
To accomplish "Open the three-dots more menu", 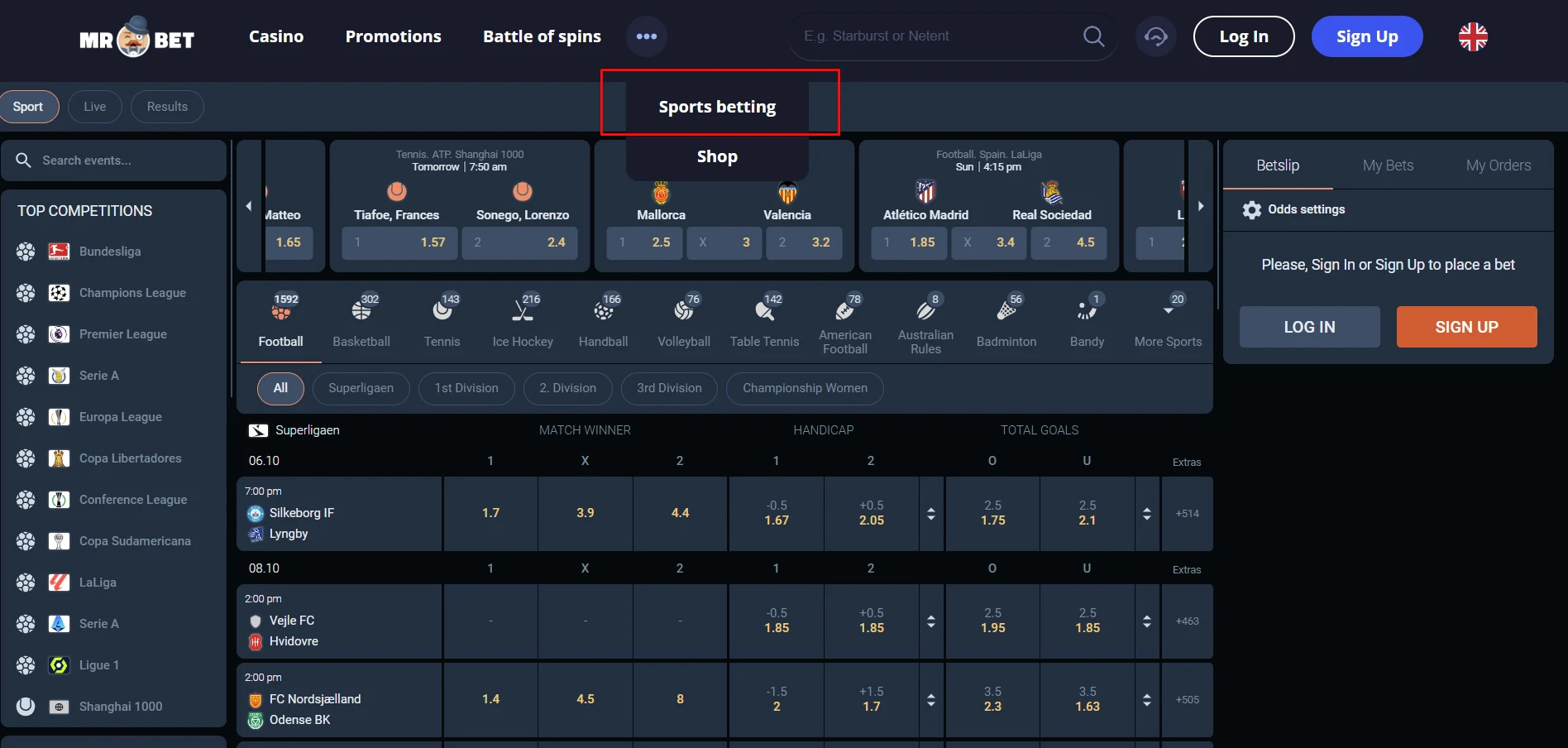I will click(x=647, y=36).
